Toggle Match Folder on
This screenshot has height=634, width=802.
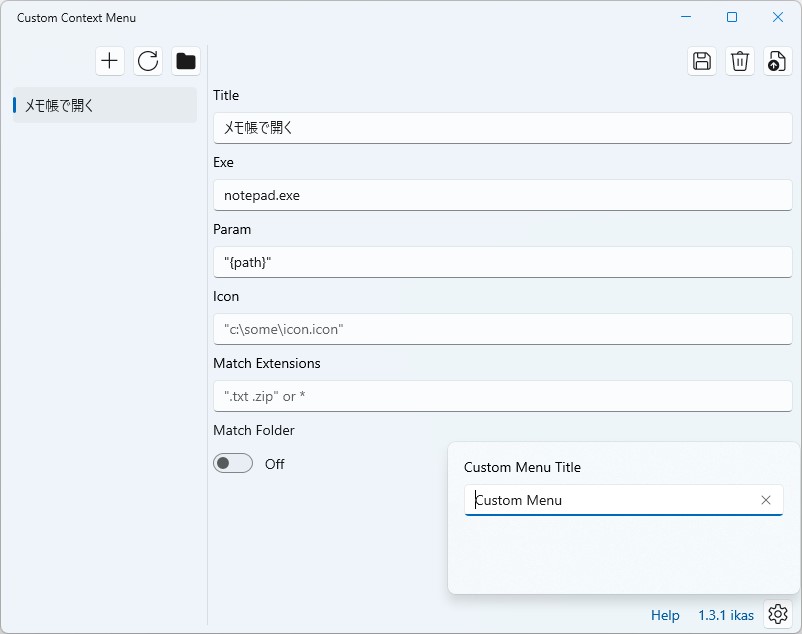click(233, 463)
